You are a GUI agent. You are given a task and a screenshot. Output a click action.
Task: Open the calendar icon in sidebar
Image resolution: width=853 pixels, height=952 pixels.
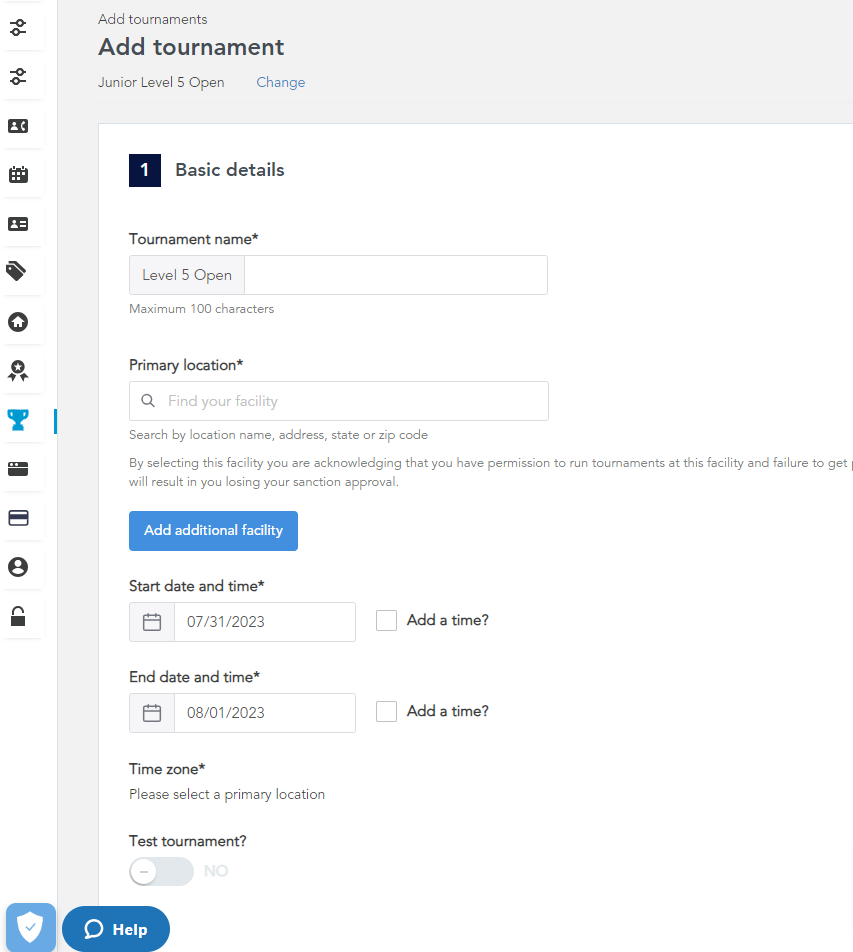pos(18,175)
